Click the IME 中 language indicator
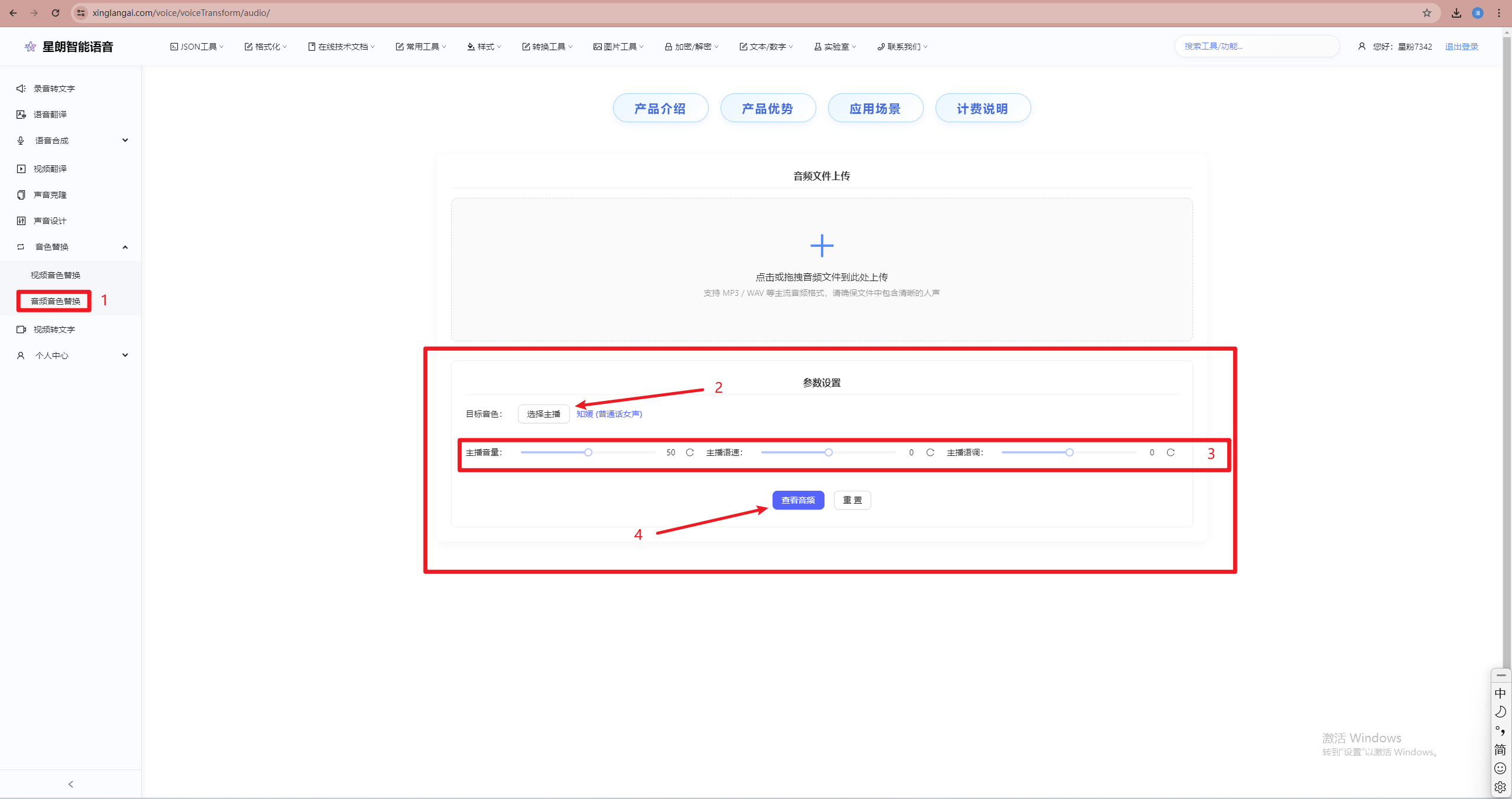Screen dimensions: 1512x799 (x=1500, y=693)
